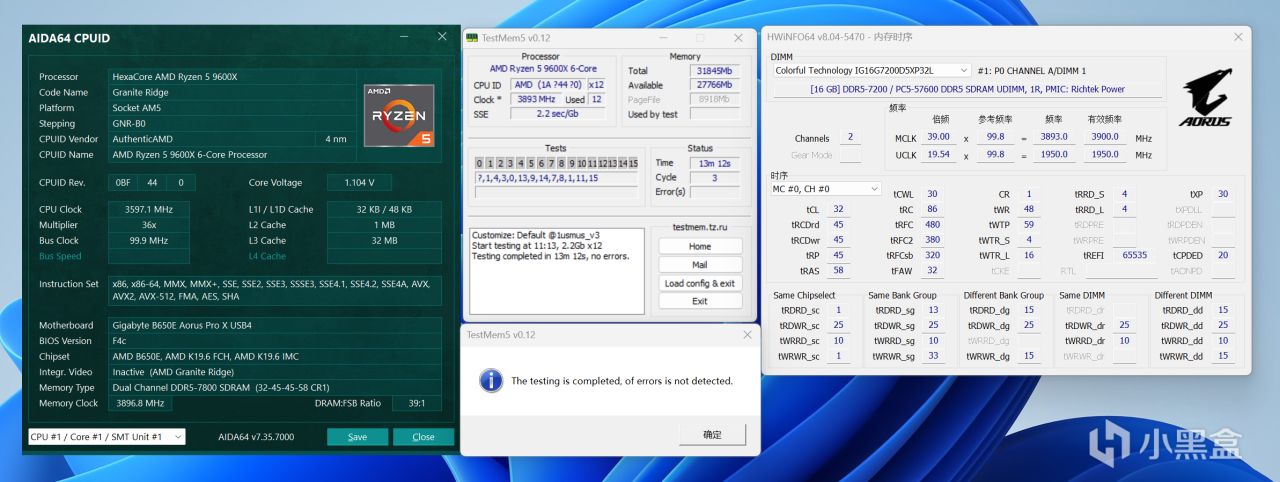This screenshot has width=1280, height=482.
Task: Click the CPU Clock 3597.1 MHz value
Action: point(150,210)
